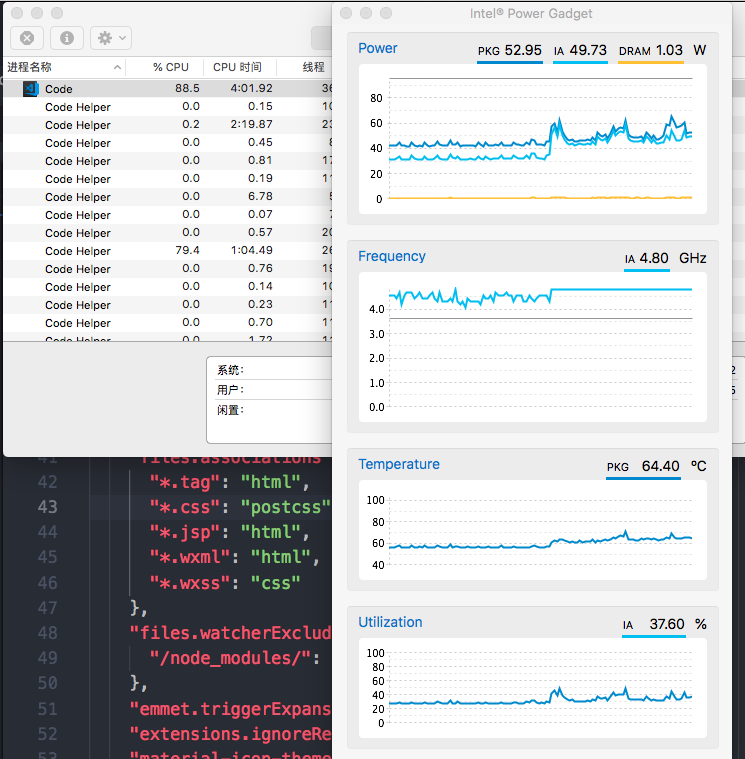Click the "extensions.ignoreRe" setting key
745x759 pixels.
pos(231,734)
